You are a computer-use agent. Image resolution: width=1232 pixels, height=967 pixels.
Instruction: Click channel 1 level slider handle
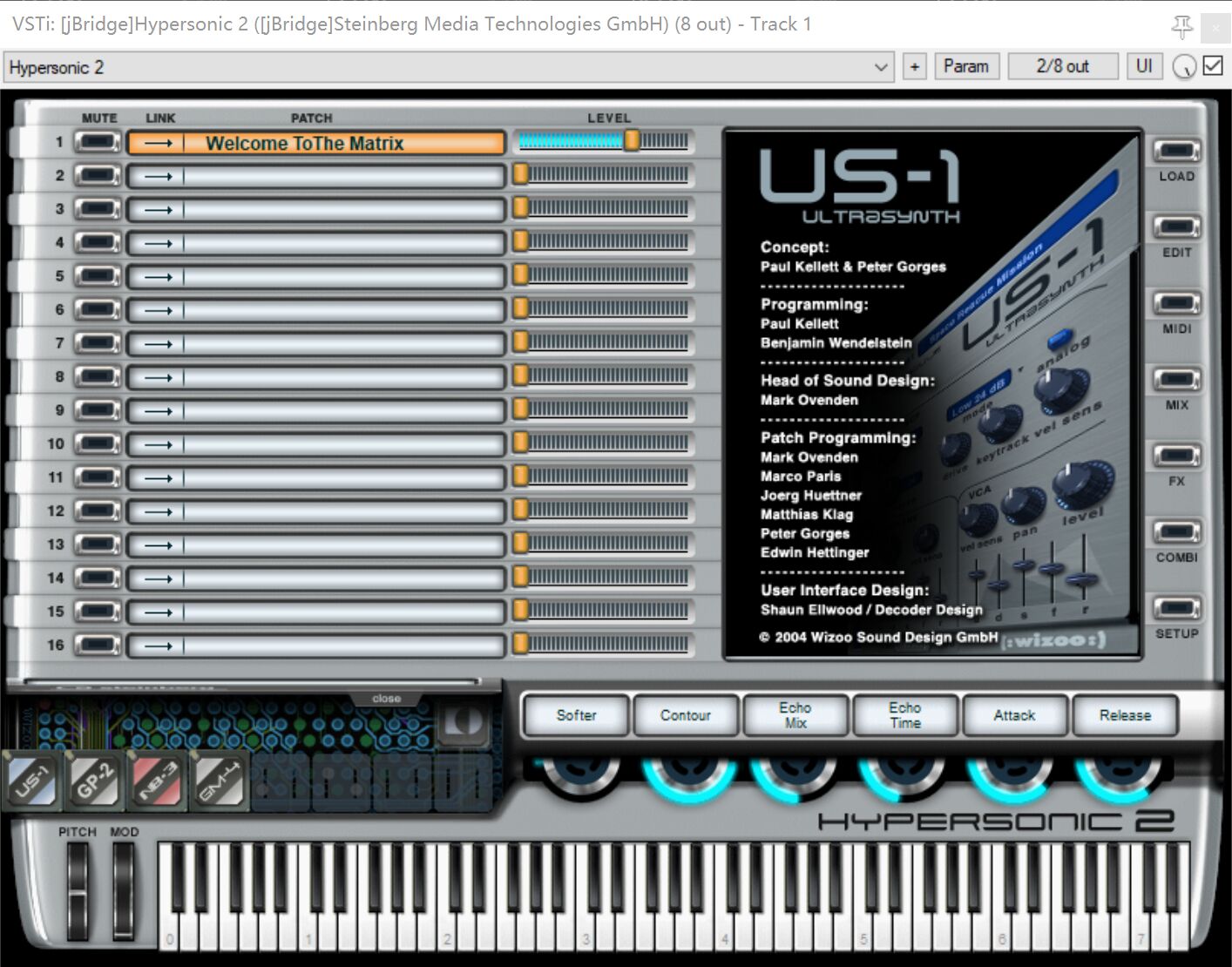(x=632, y=140)
